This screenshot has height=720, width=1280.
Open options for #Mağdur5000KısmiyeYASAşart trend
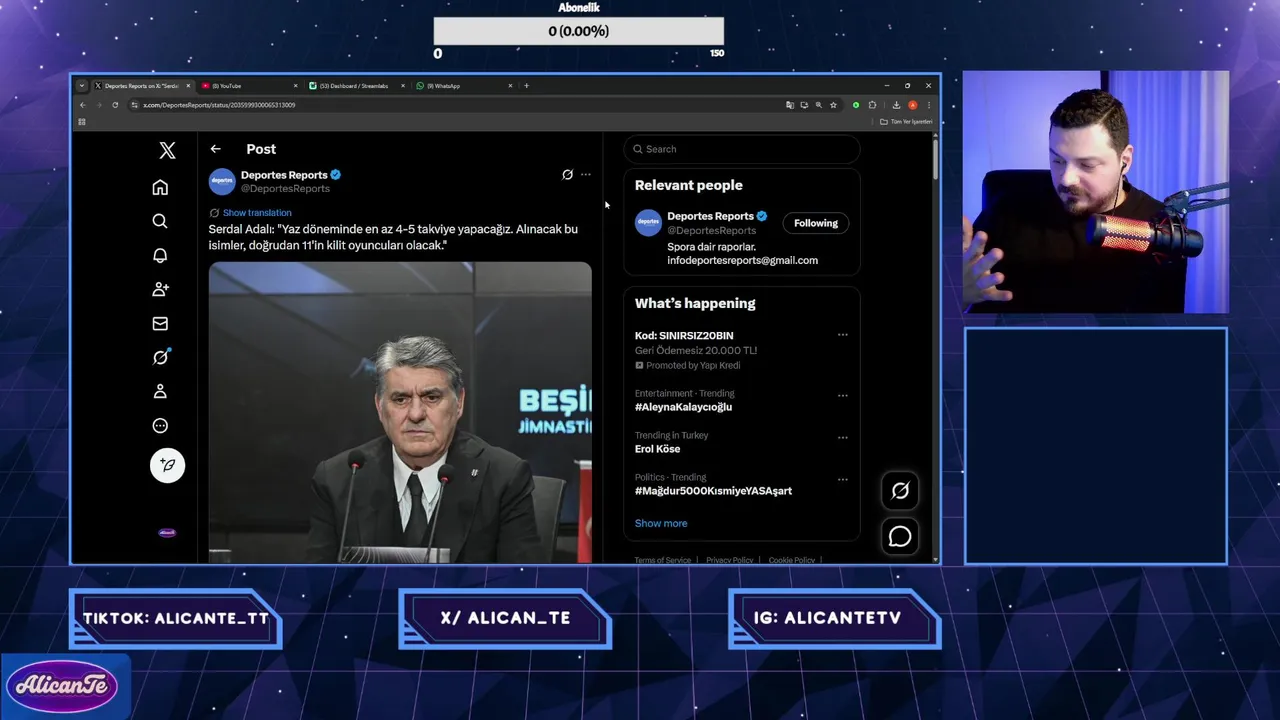click(x=842, y=479)
